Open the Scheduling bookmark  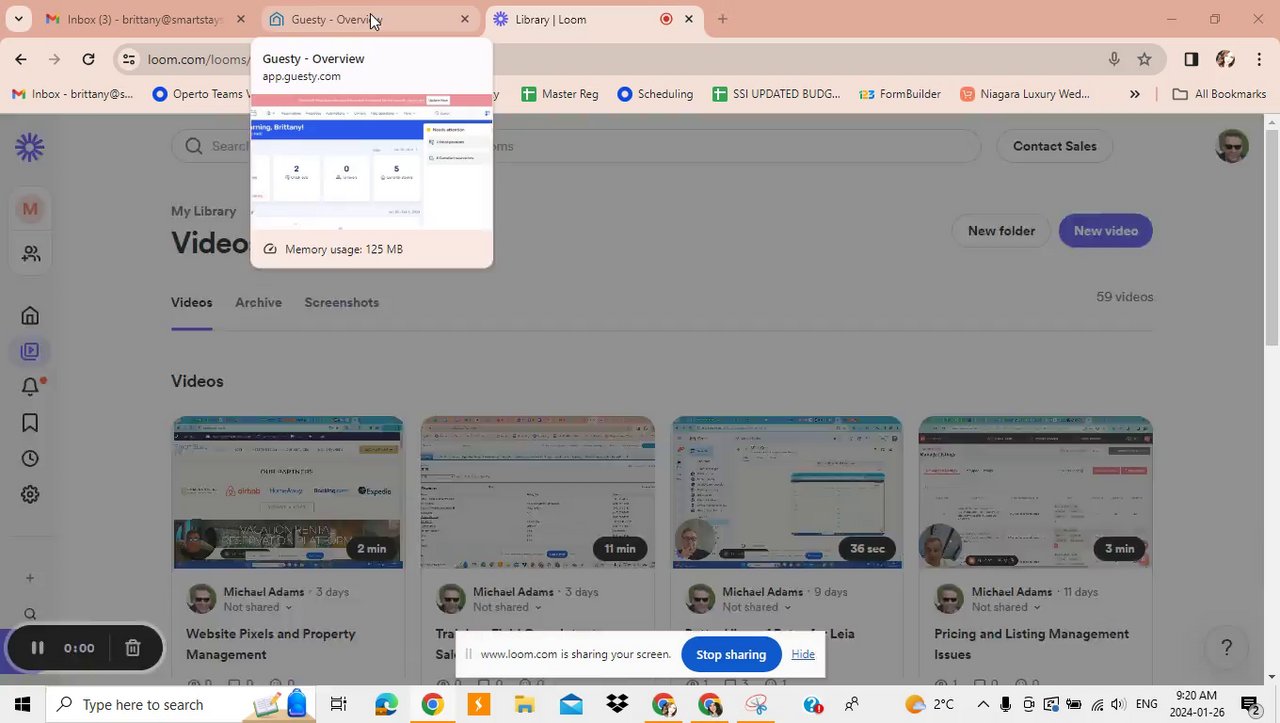655,94
